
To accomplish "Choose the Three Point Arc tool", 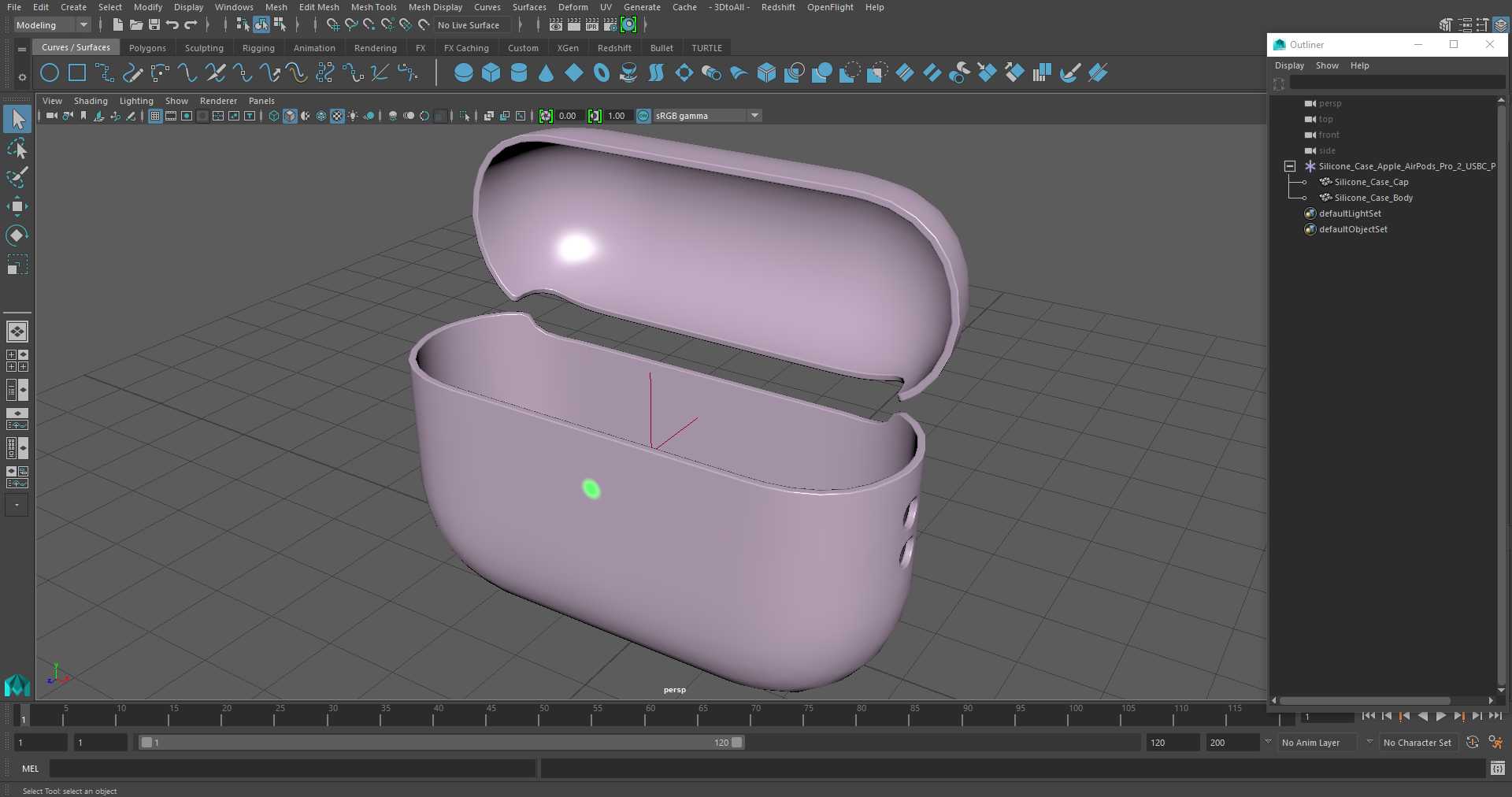I will click(x=160, y=73).
